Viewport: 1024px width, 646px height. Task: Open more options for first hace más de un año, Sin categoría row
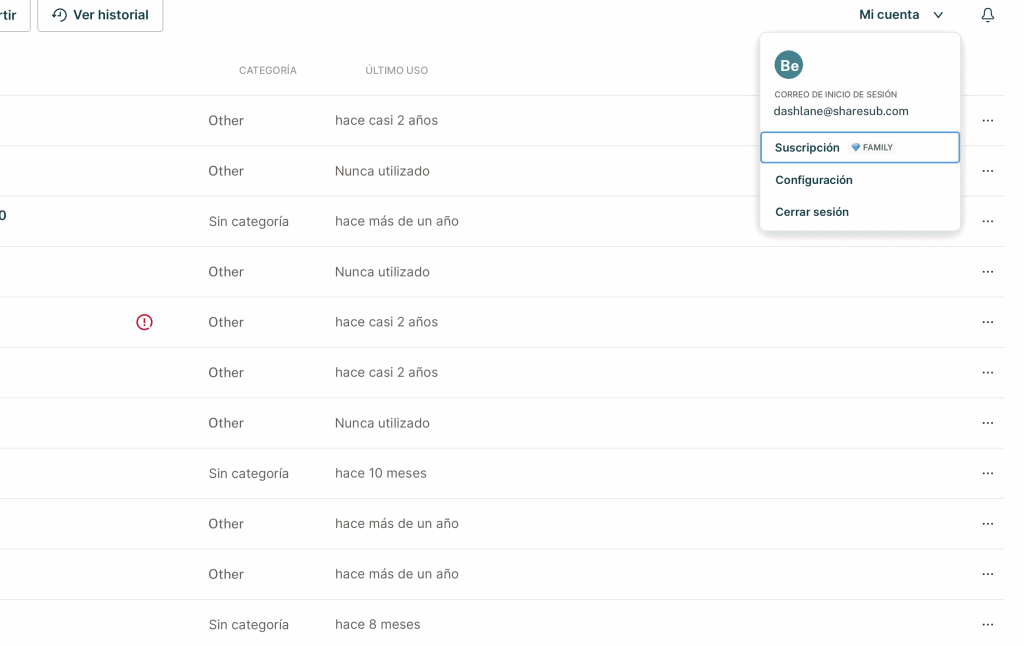tap(987, 221)
